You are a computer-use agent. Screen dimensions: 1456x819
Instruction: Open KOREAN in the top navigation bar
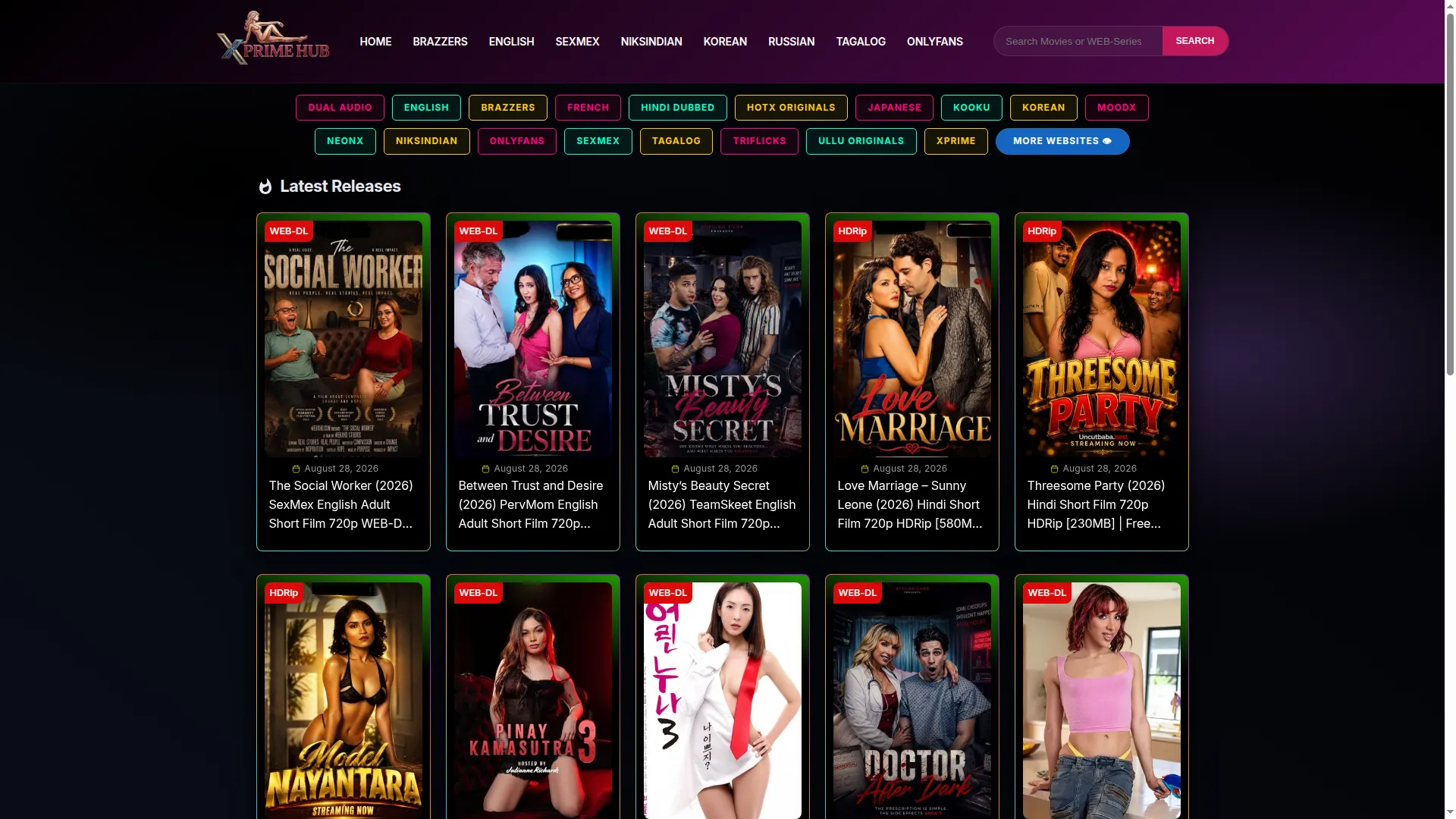tap(725, 42)
